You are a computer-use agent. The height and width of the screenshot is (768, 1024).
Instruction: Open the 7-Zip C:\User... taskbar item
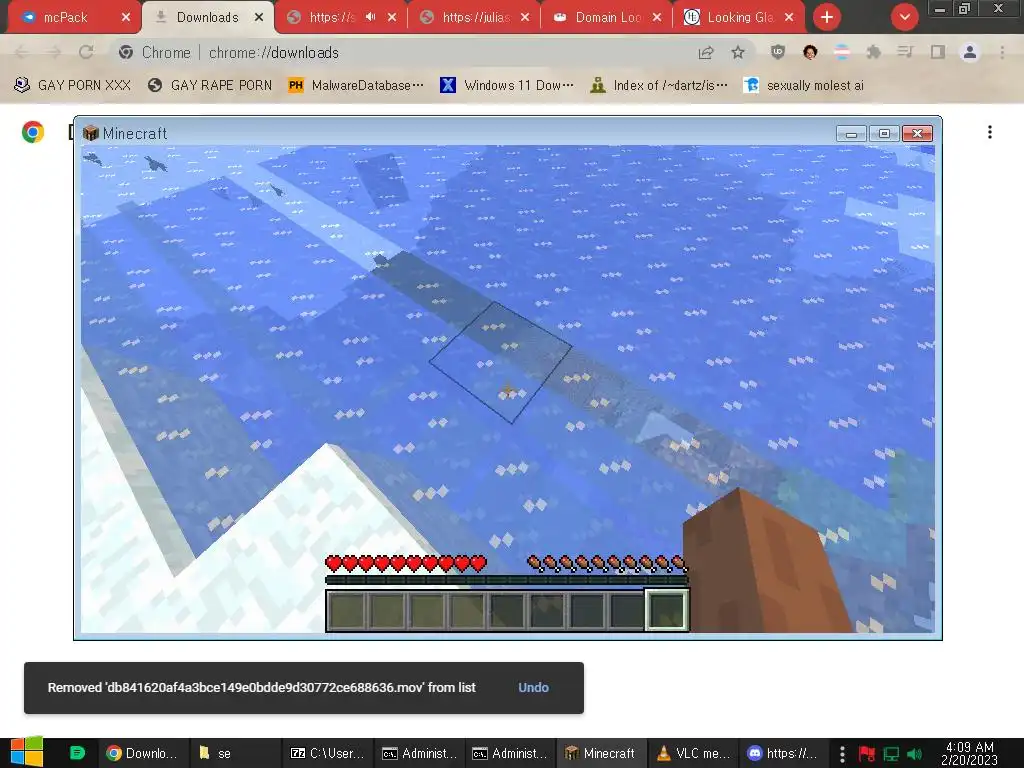point(327,753)
